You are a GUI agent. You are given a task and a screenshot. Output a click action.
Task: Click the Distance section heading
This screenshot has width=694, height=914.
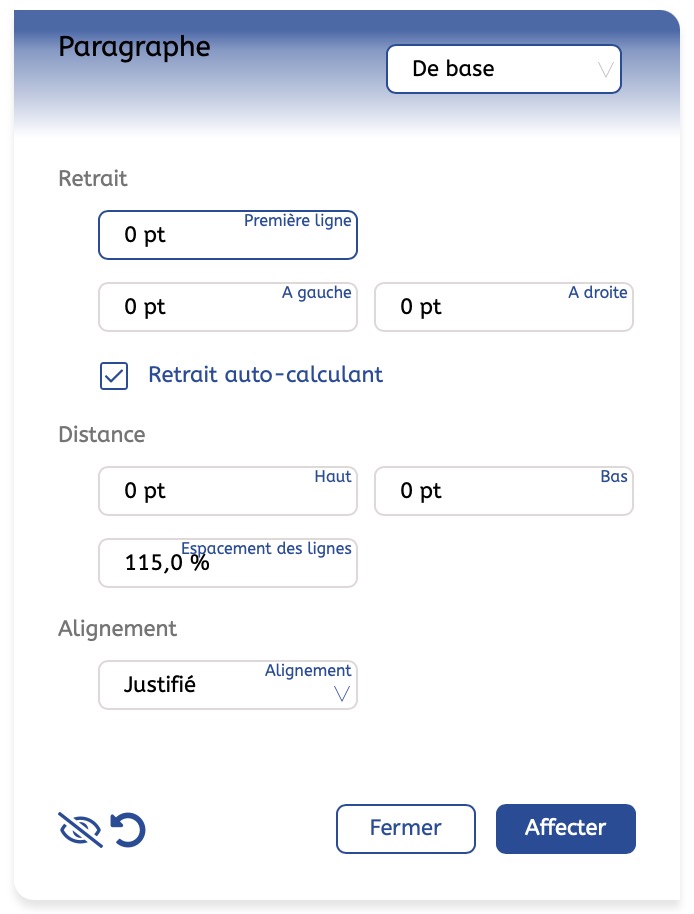pyautogui.click(x=102, y=435)
